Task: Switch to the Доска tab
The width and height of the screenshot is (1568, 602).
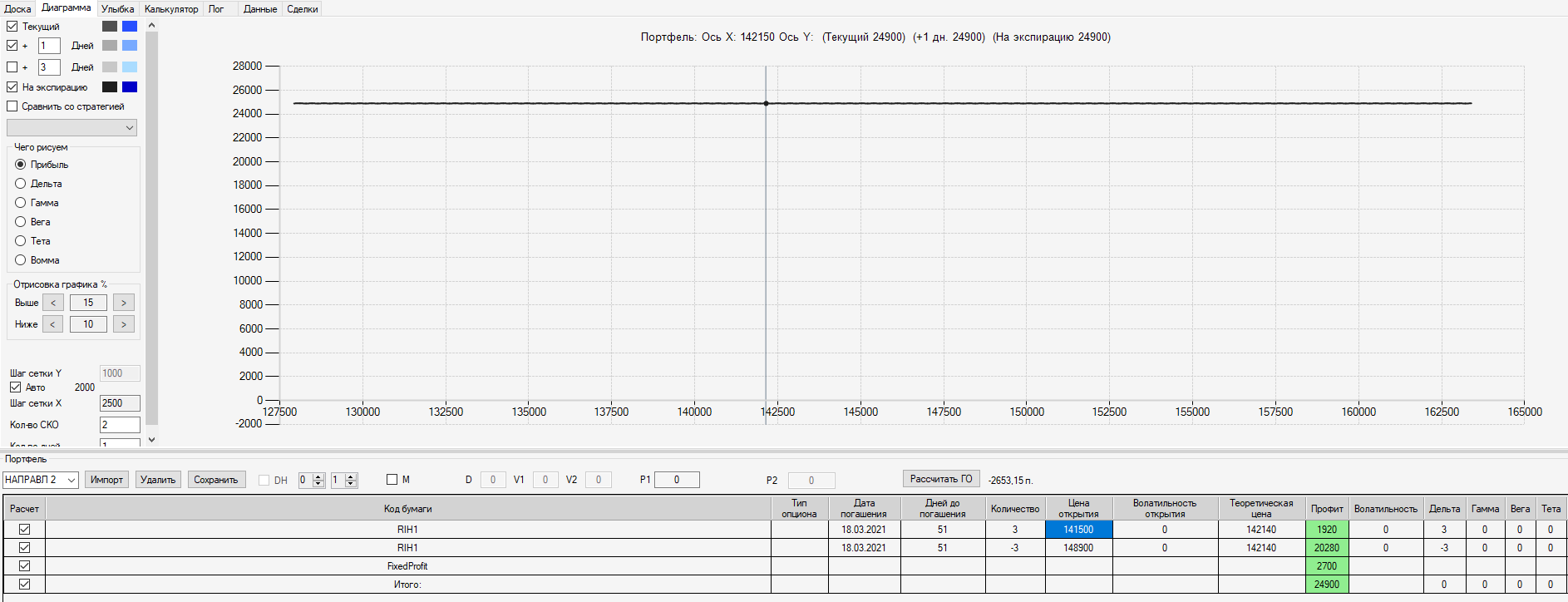Action: [17, 9]
